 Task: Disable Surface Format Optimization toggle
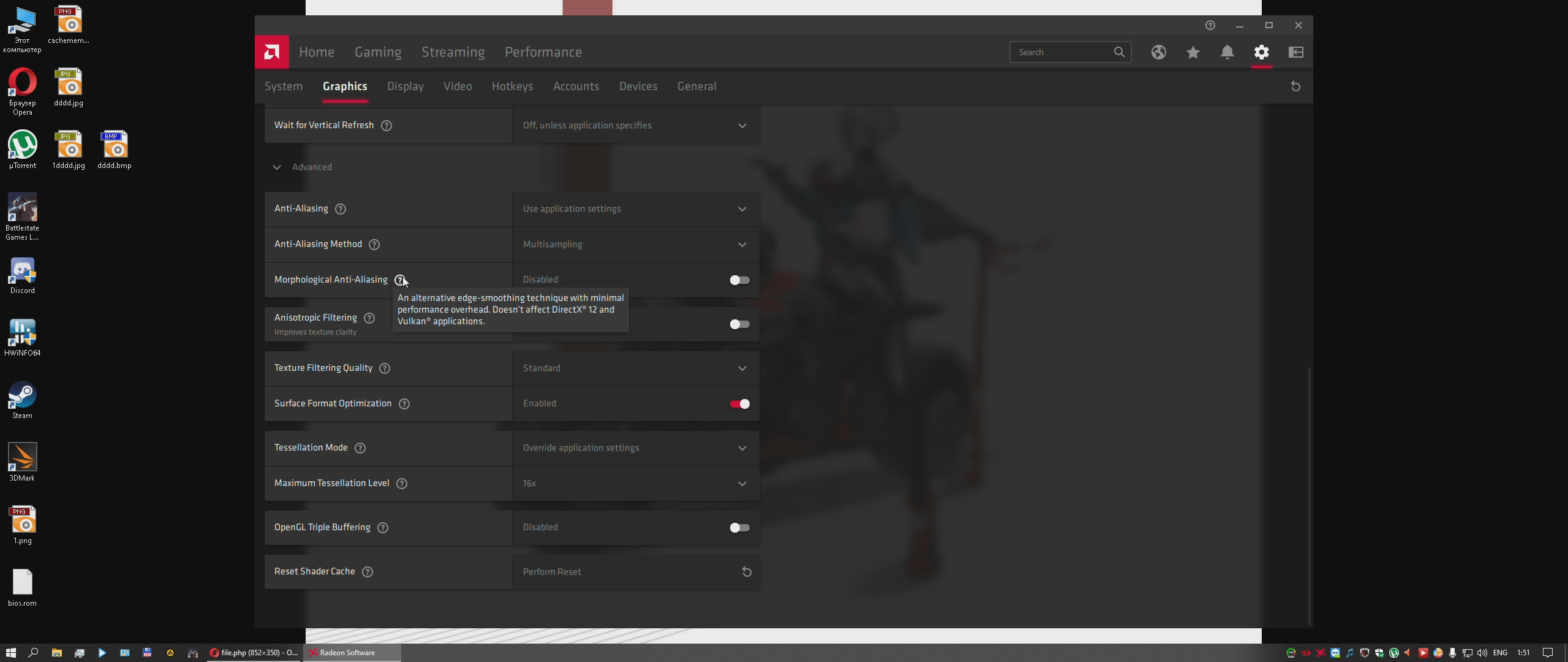pos(739,404)
